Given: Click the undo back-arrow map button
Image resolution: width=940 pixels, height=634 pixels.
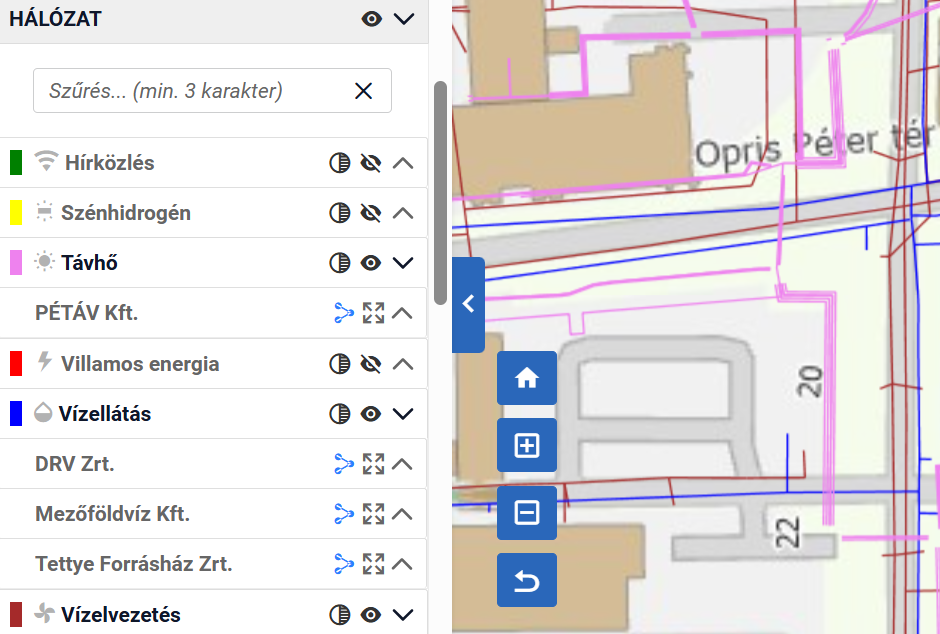Looking at the screenshot, I should click(x=526, y=580).
